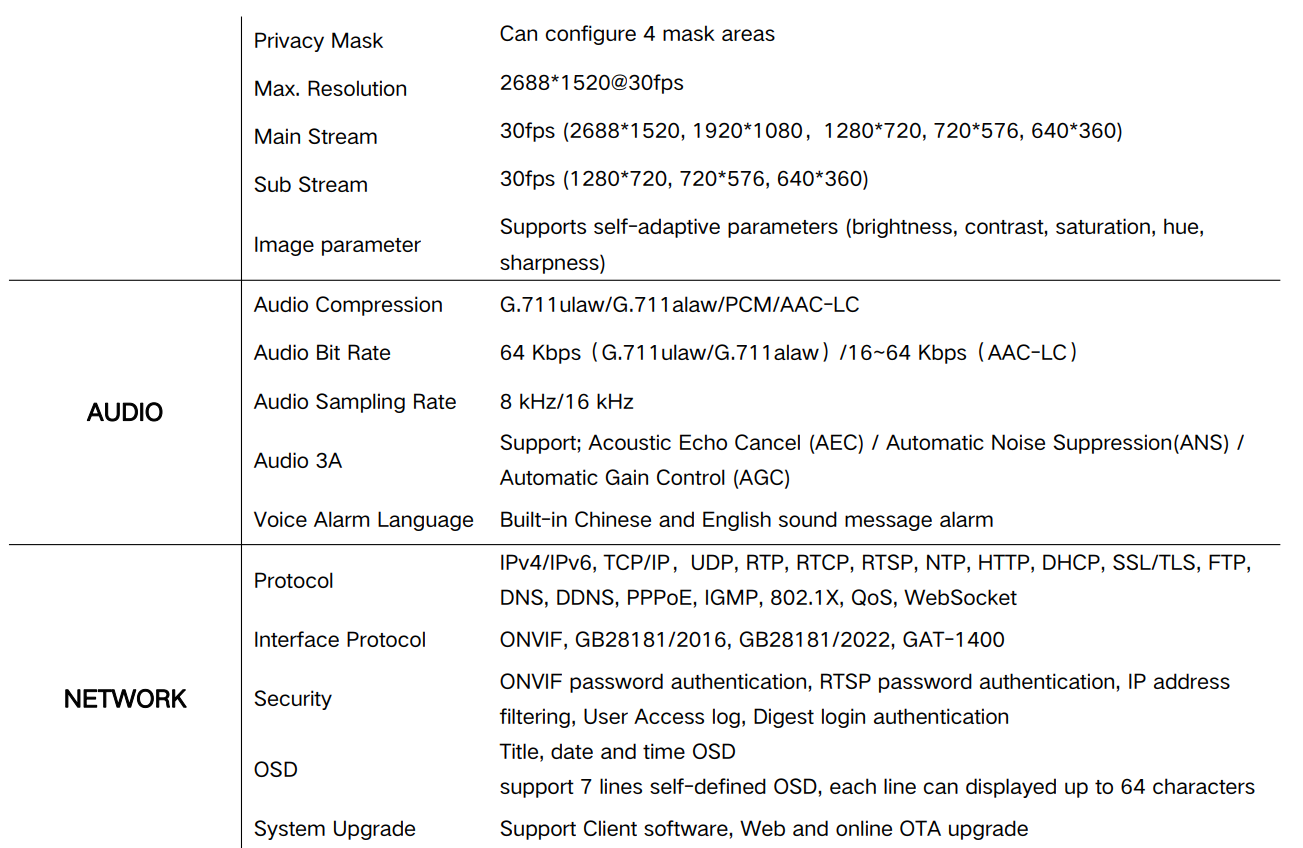The width and height of the screenshot is (1303, 848).
Task: Click the Max. Resolution label
Action: click(x=330, y=89)
